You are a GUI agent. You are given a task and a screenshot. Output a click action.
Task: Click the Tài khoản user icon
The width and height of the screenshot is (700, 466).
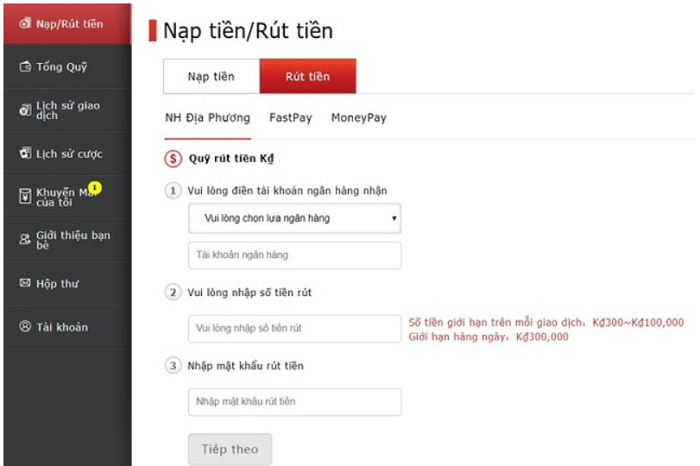click(25, 326)
